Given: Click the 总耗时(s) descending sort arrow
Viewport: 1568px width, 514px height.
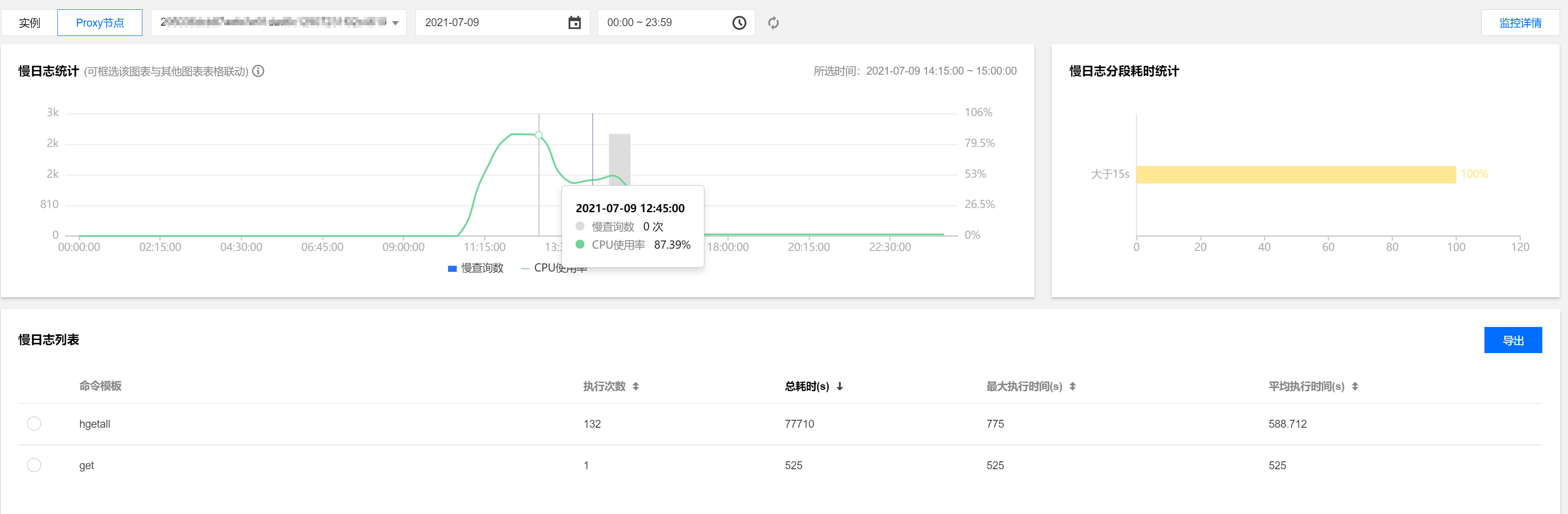Looking at the screenshot, I should (839, 386).
